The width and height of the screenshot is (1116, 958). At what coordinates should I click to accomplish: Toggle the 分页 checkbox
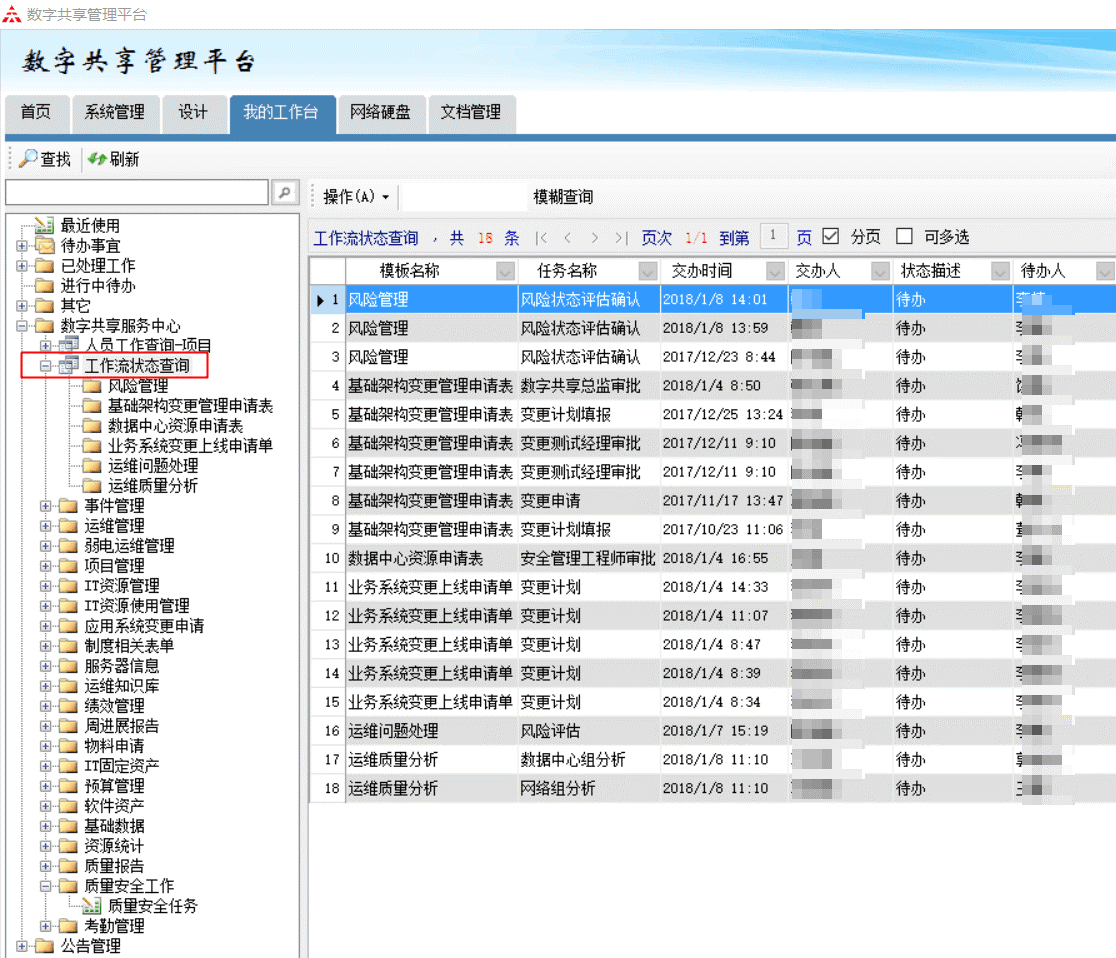point(830,237)
